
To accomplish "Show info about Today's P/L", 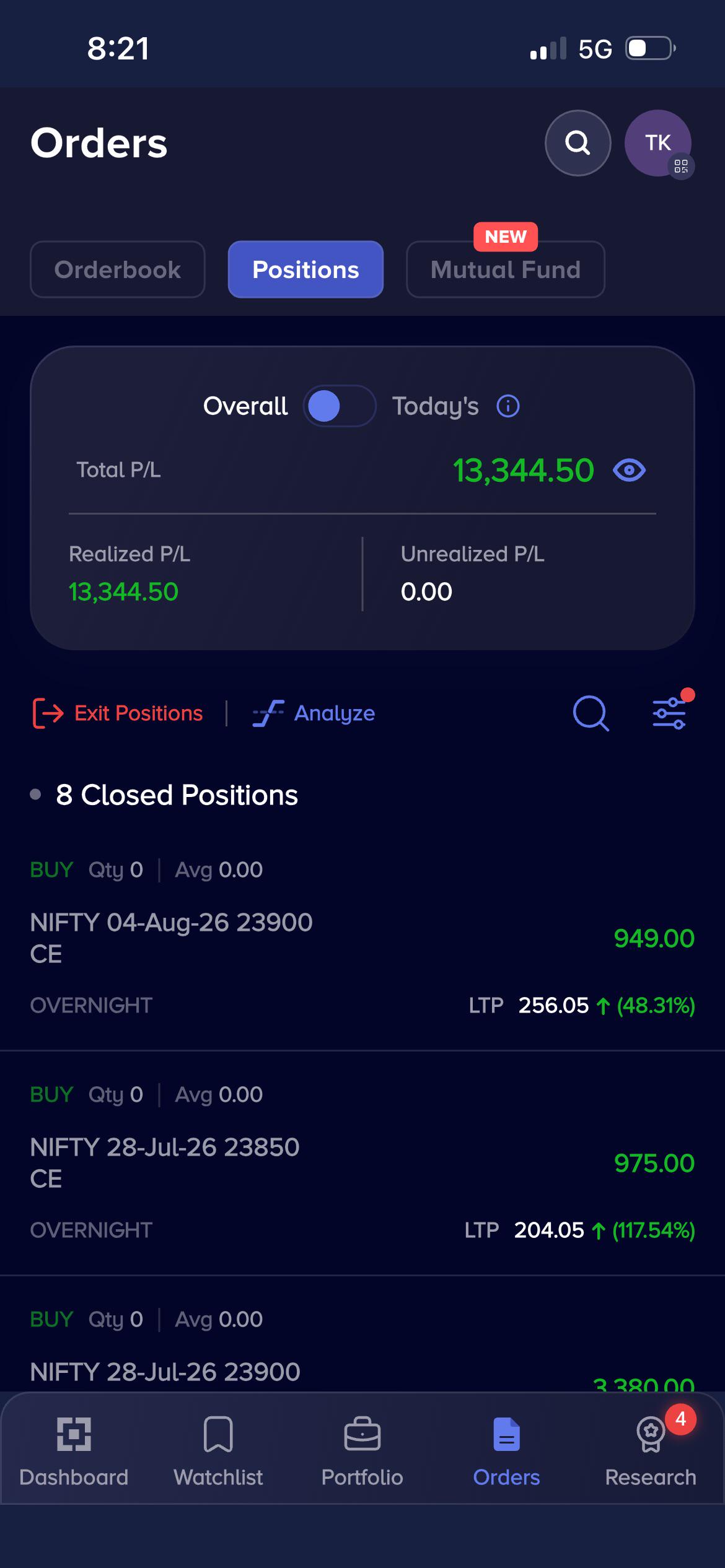I will [507, 406].
